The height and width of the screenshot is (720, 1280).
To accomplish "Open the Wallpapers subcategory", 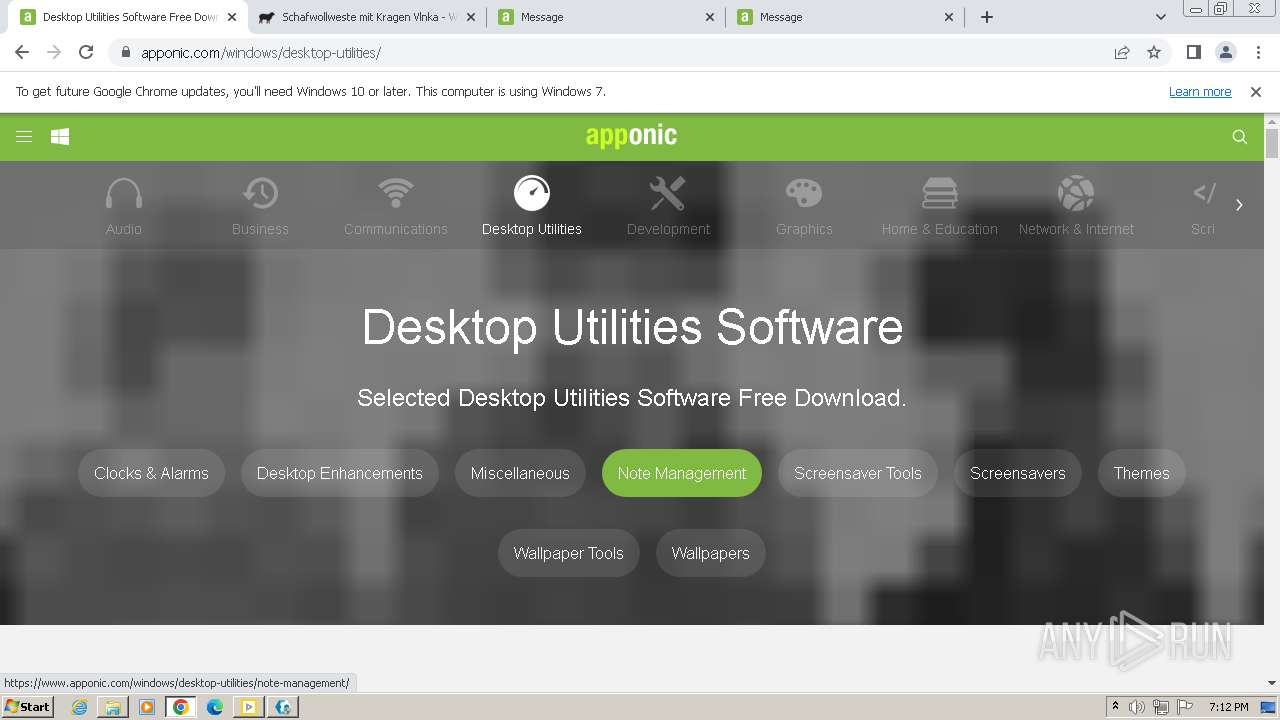I will coord(710,554).
